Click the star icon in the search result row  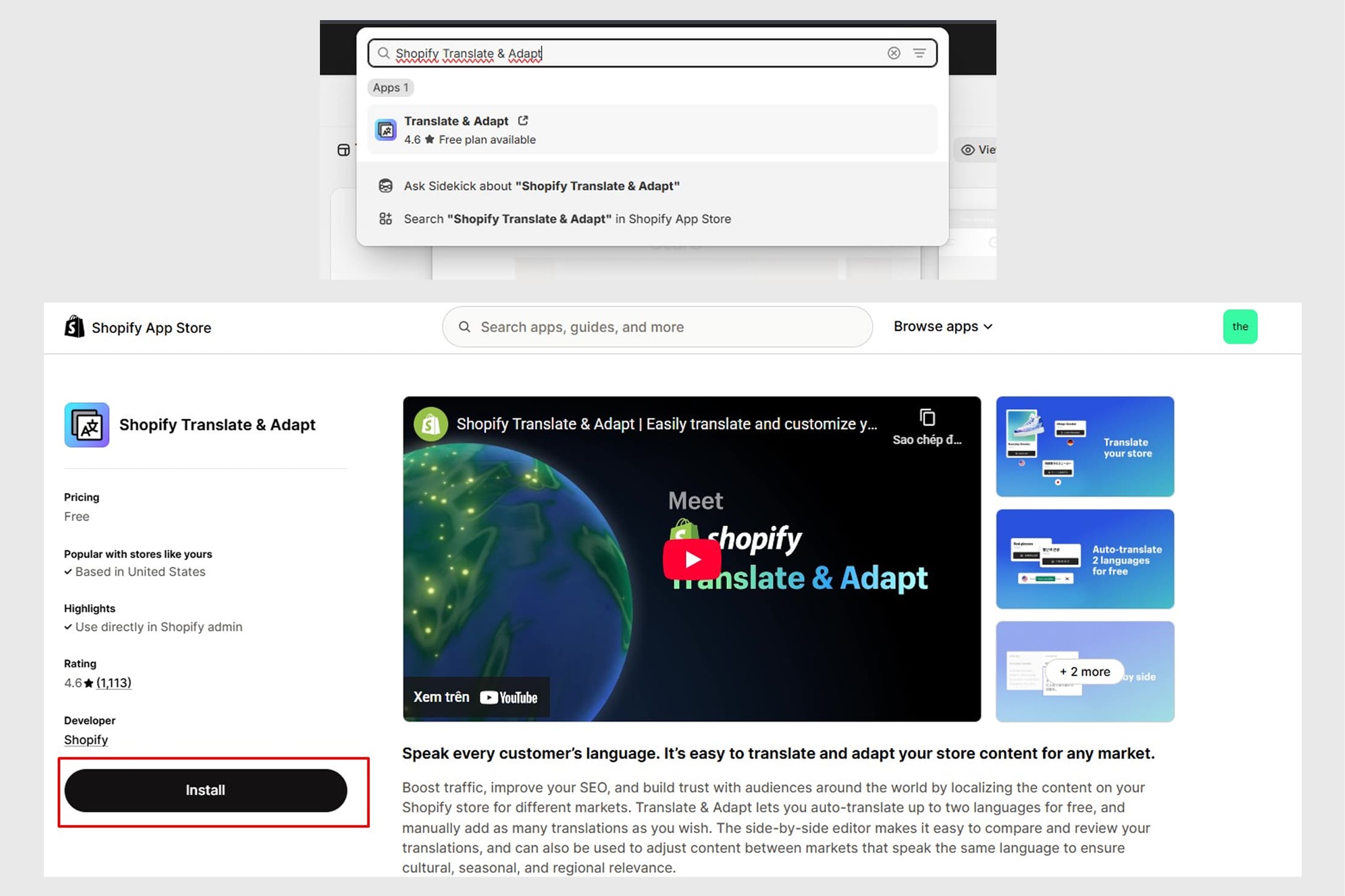[430, 140]
